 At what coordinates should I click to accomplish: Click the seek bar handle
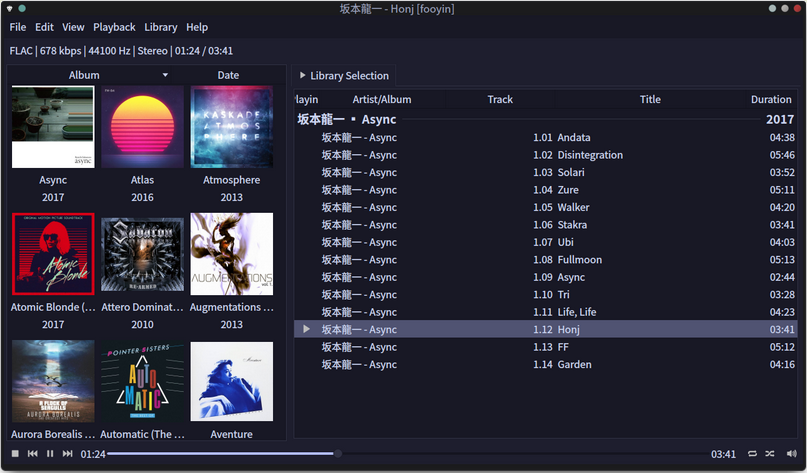[338, 453]
